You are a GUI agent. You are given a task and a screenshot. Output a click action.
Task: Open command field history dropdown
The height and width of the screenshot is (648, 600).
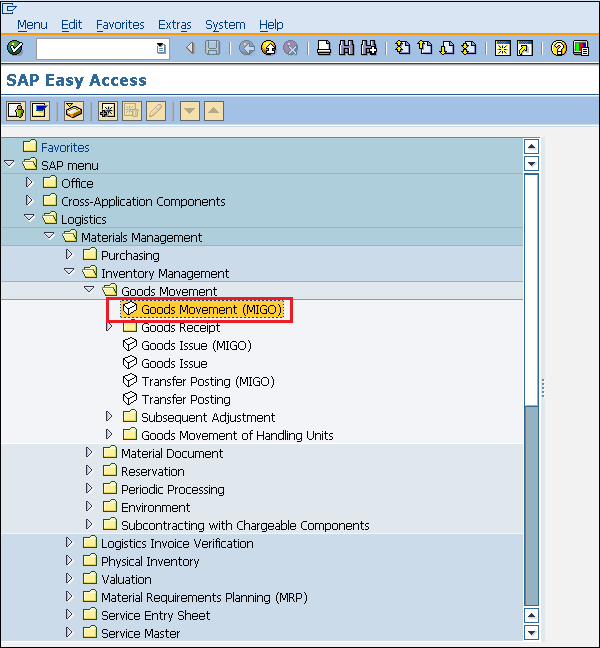[161, 48]
